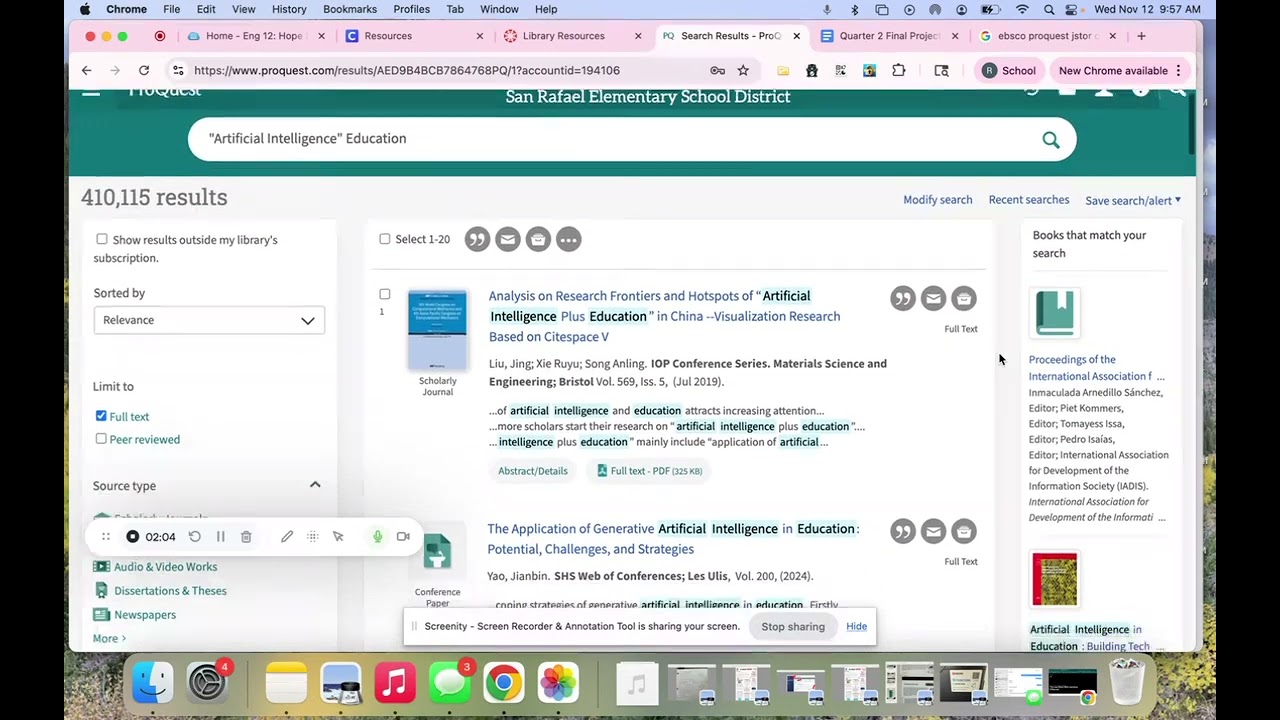Viewport: 1280px width, 720px height.
Task: Open the book icon under Books that match
Action: pos(1055,312)
